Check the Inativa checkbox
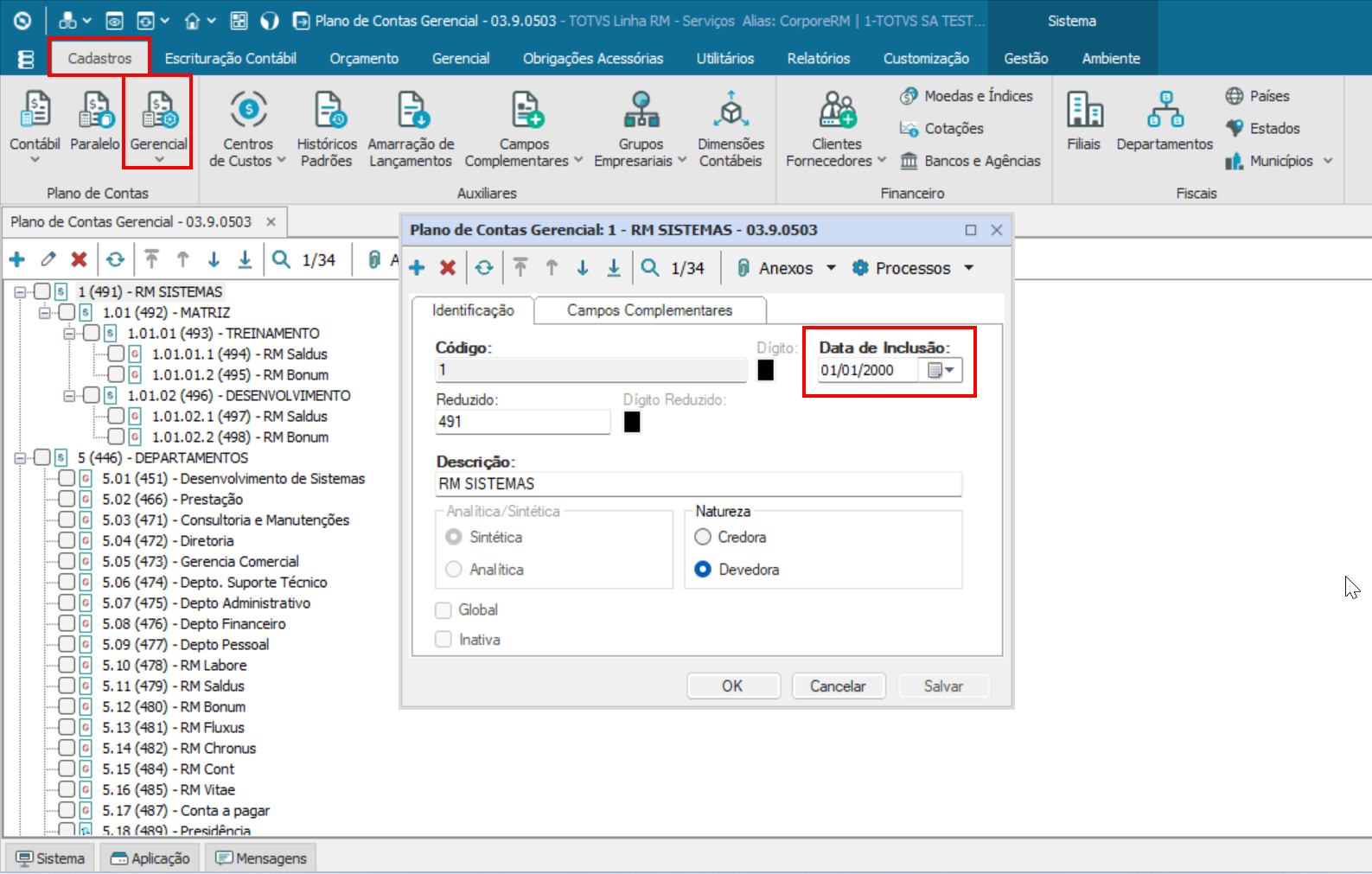This screenshot has width=1372, height=874. tap(444, 640)
